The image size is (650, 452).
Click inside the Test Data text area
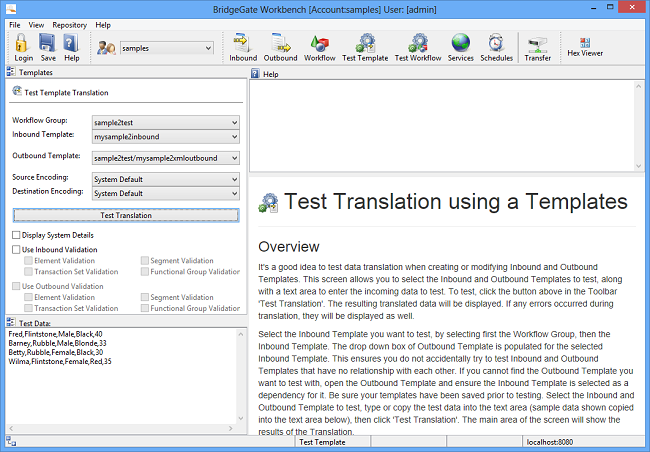(121, 375)
